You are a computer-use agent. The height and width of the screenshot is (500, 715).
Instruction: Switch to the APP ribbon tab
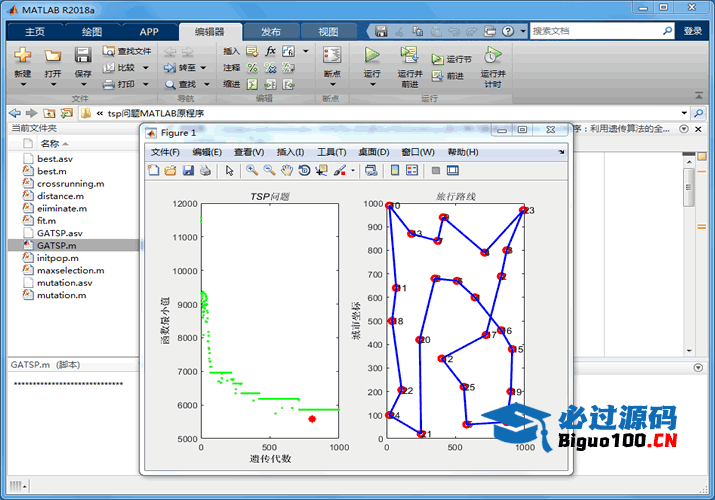tap(149, 31)
